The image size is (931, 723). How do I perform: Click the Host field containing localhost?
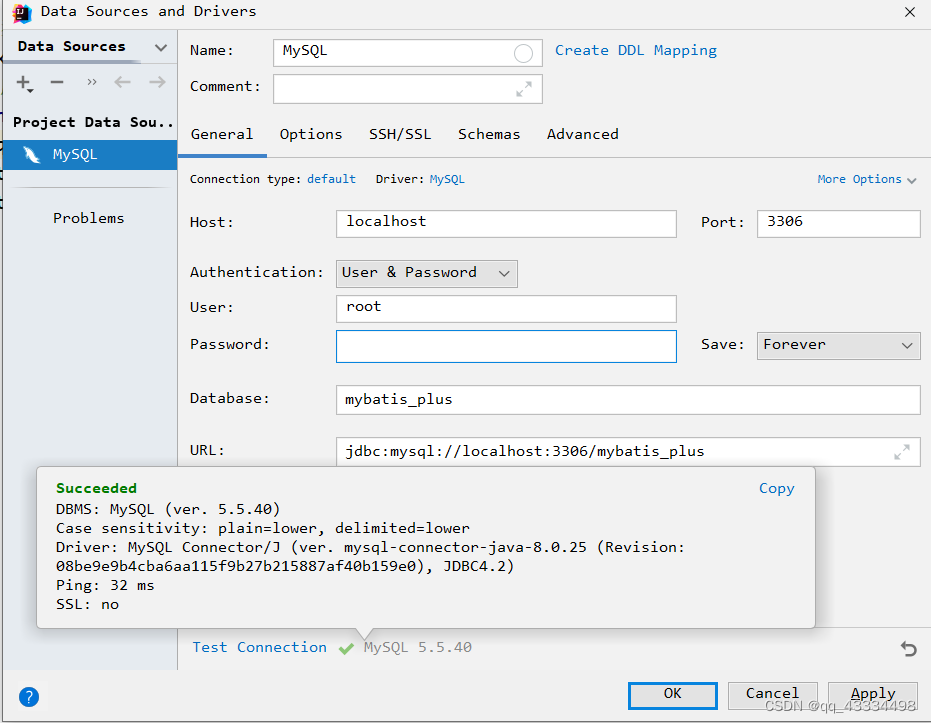[506, 224]
